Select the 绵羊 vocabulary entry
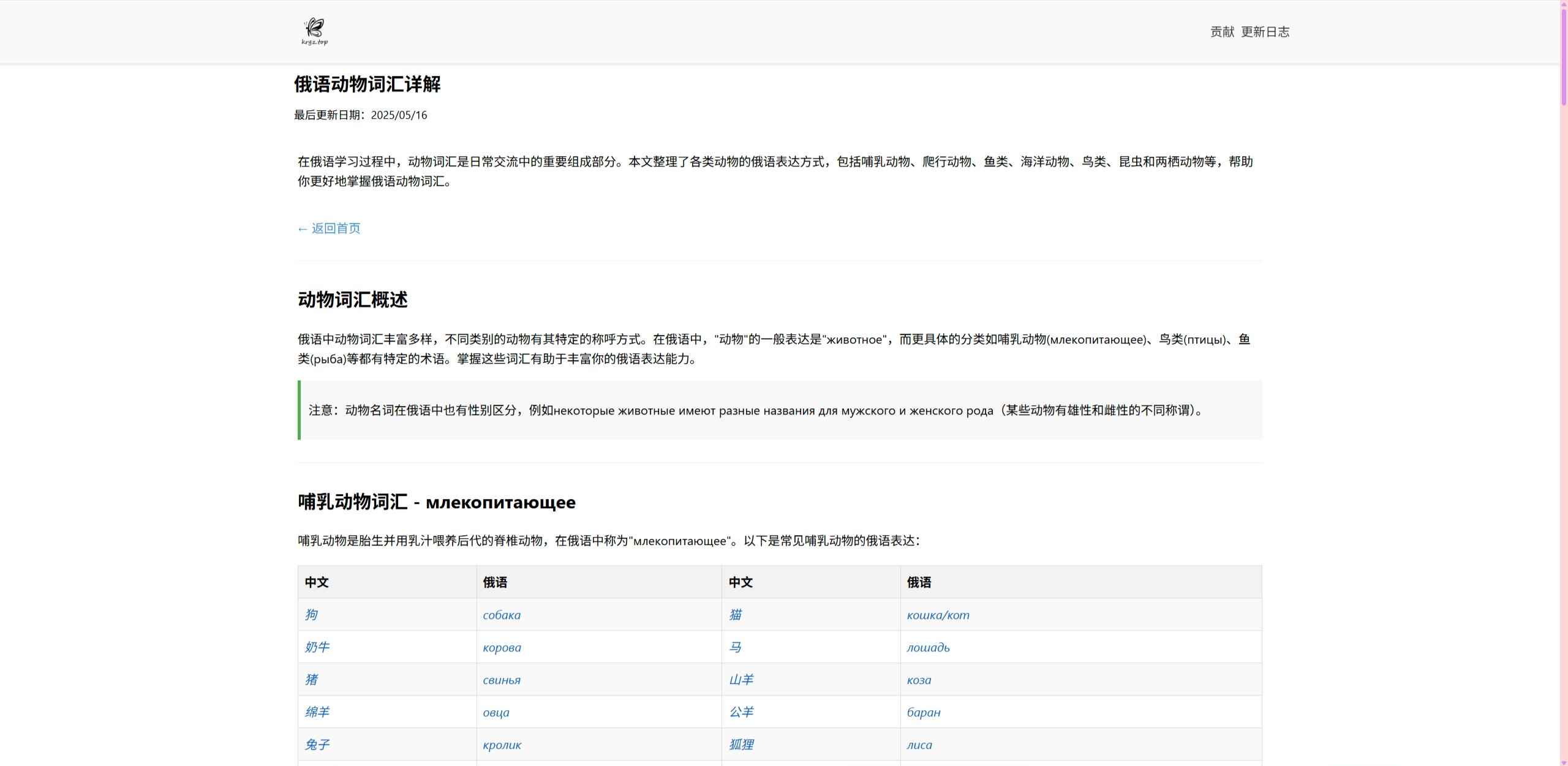The width and height of the screenshot is (1568, 766). (x=317, y=712)
